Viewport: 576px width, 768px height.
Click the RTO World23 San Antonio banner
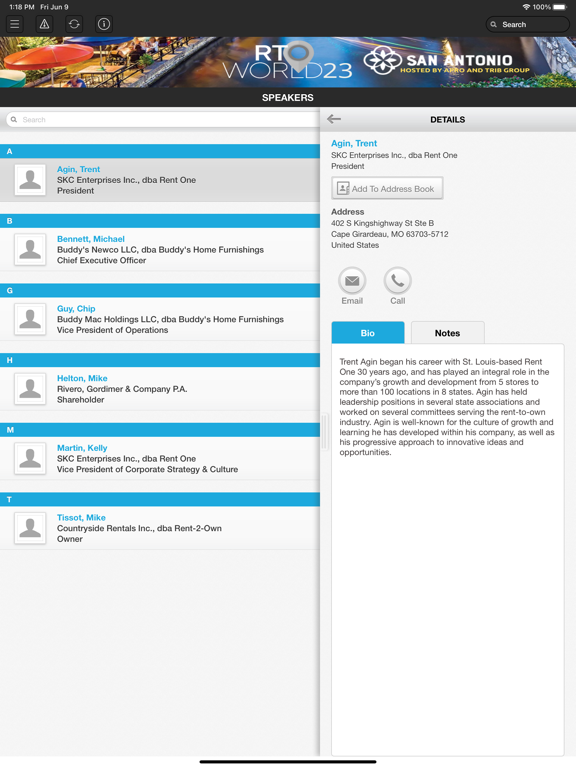pyautogui.click(x=288, y=62)
